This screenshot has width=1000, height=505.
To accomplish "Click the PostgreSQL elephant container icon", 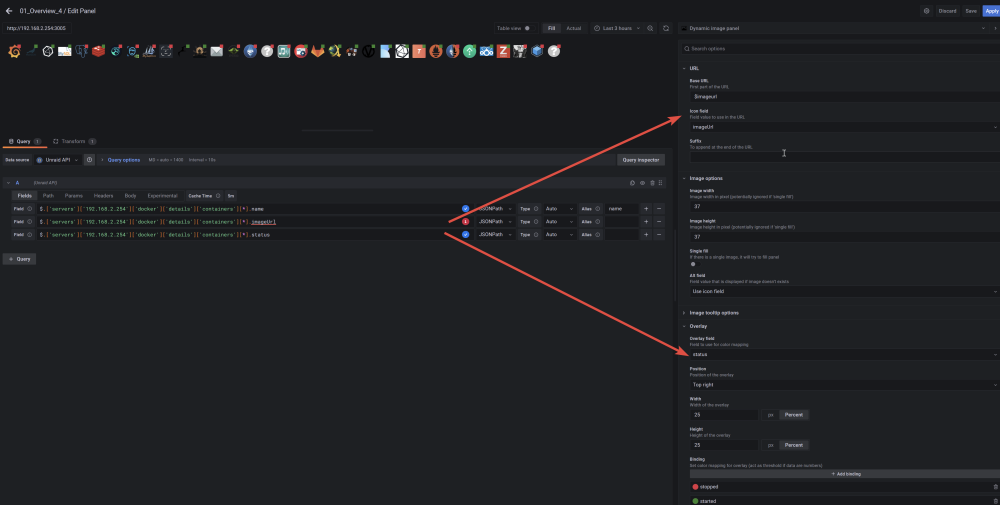I will click(82, 51).
